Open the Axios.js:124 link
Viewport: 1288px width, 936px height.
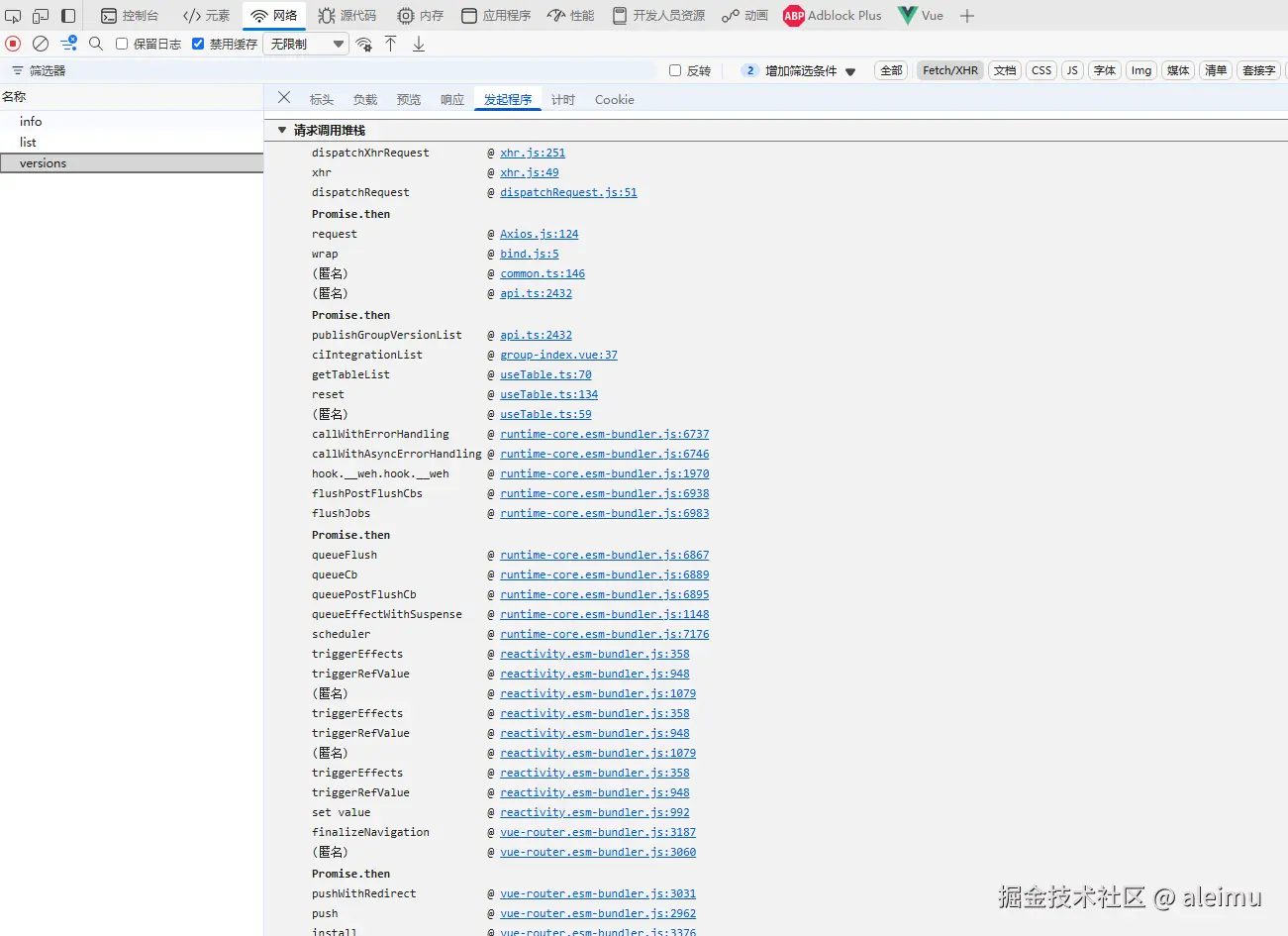click(540, 234)
